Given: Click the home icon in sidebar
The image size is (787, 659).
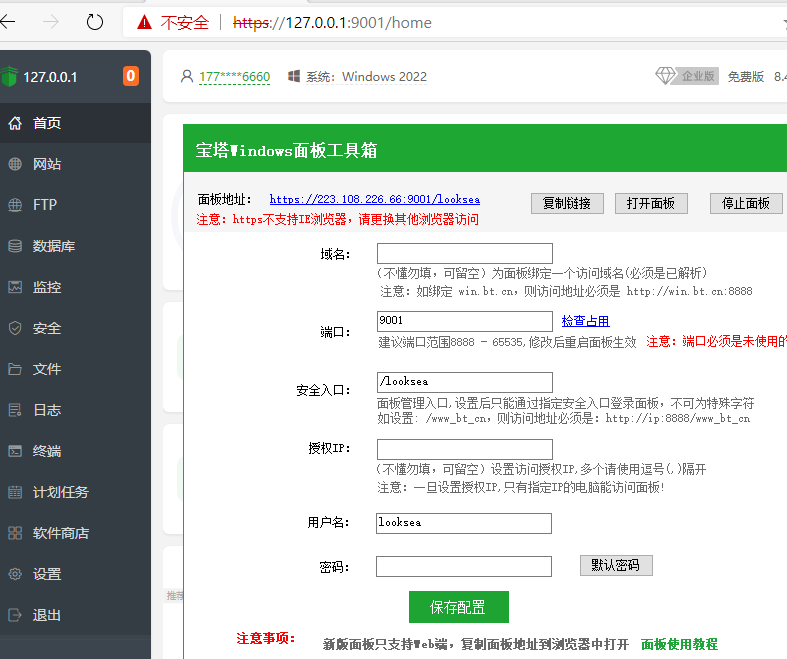Looking at the screenshot, I should 15,123.
